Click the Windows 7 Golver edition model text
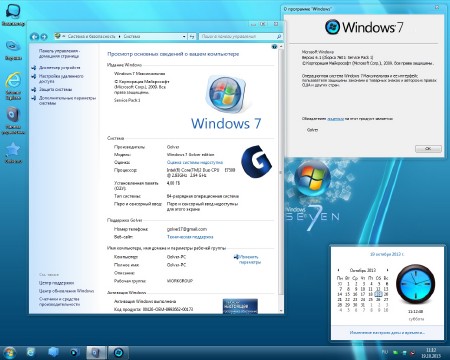Image resolution: width=450 pixels, height=360 pixels. coord(190,155)
